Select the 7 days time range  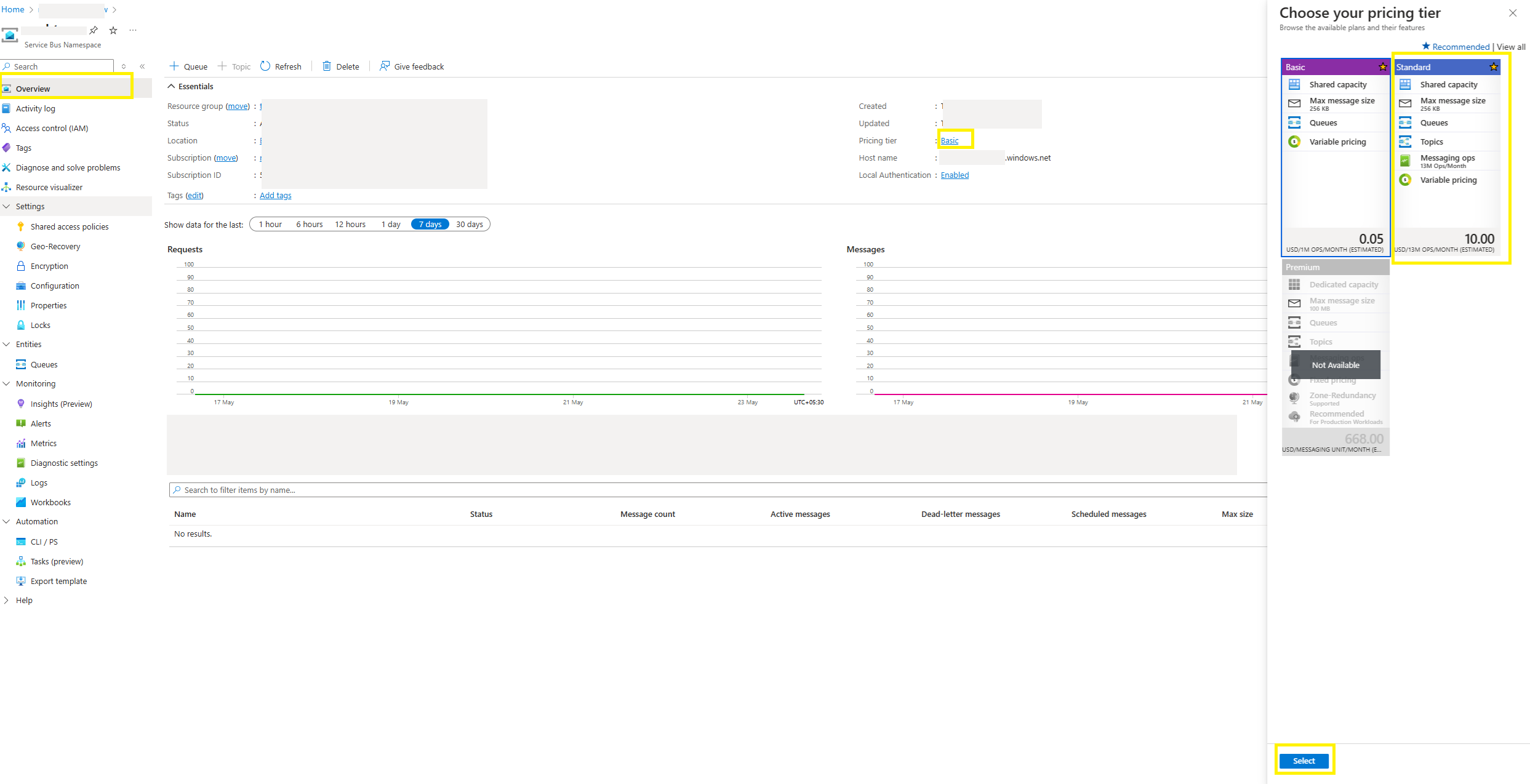[x=430, y=225]
